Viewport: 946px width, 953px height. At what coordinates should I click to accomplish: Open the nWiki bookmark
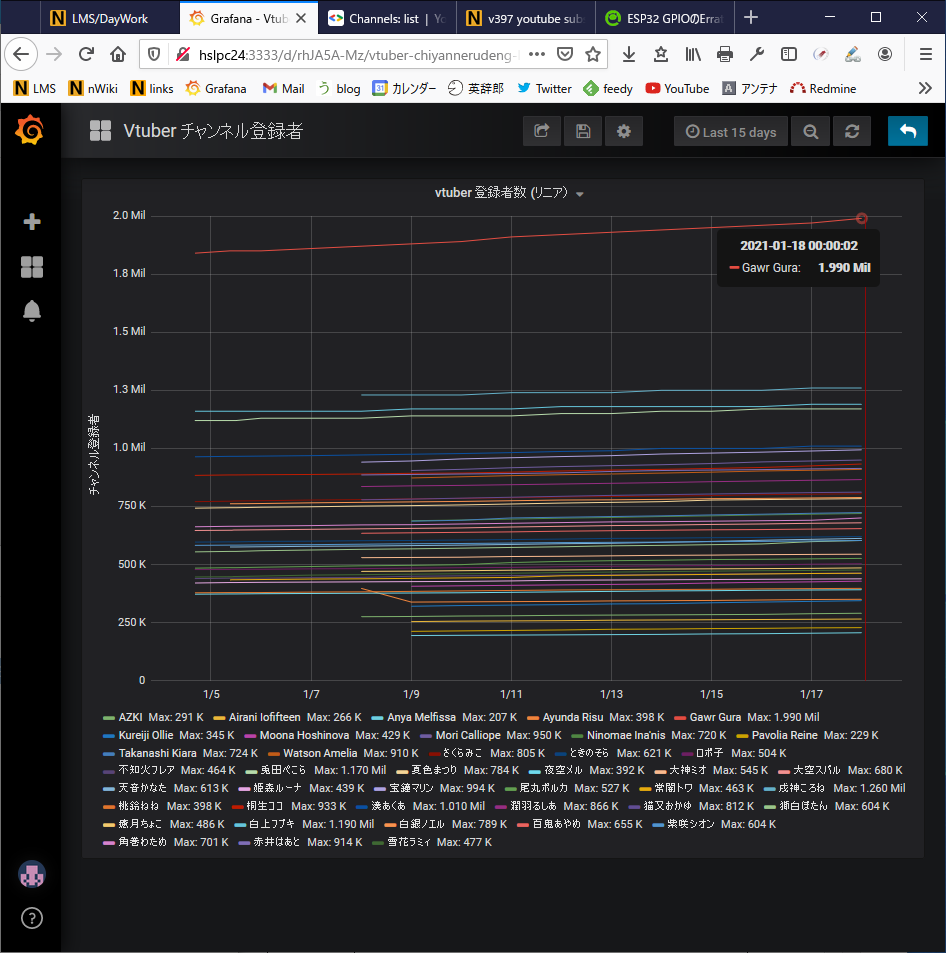tap(93, 89)
